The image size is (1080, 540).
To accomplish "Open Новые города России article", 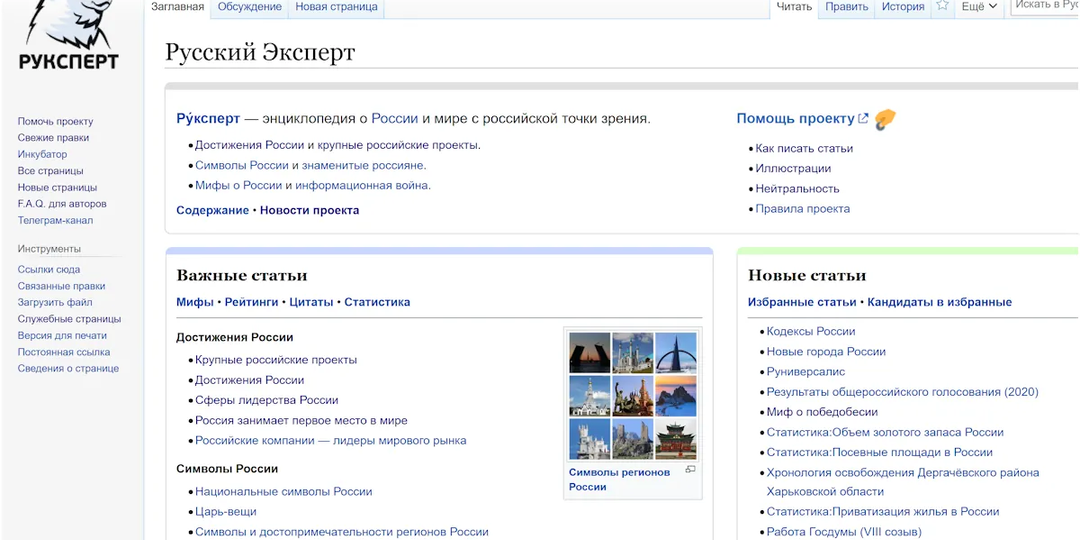I will (x=826, y=351).
